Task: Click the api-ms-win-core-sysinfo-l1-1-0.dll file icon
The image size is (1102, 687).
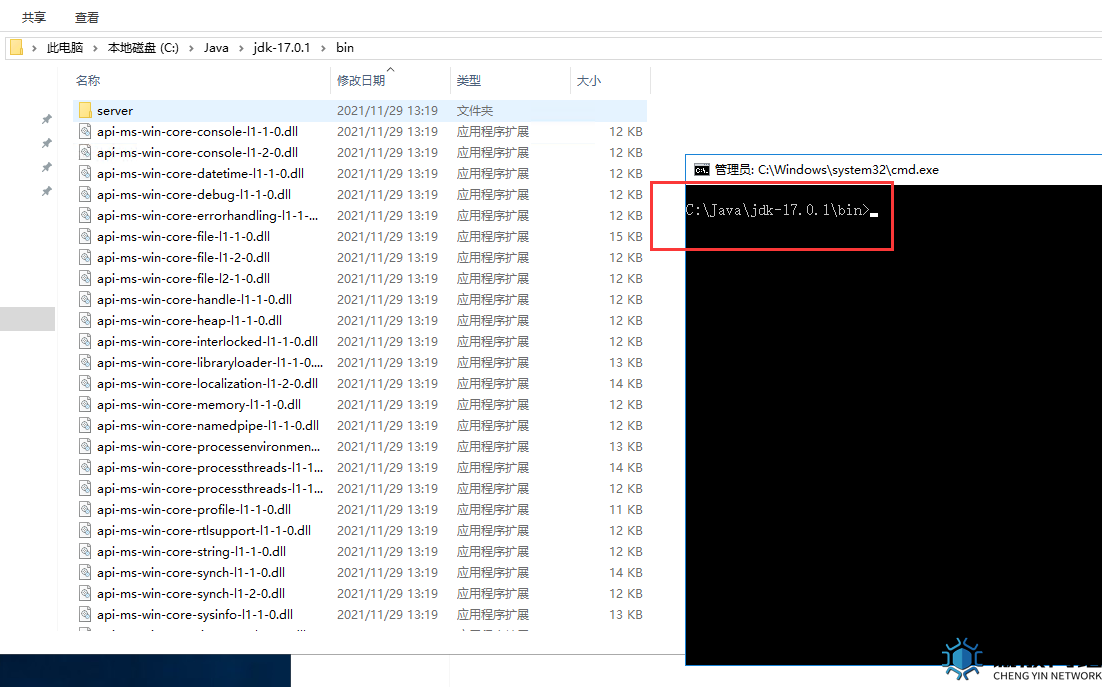Action: pos(85,615)
